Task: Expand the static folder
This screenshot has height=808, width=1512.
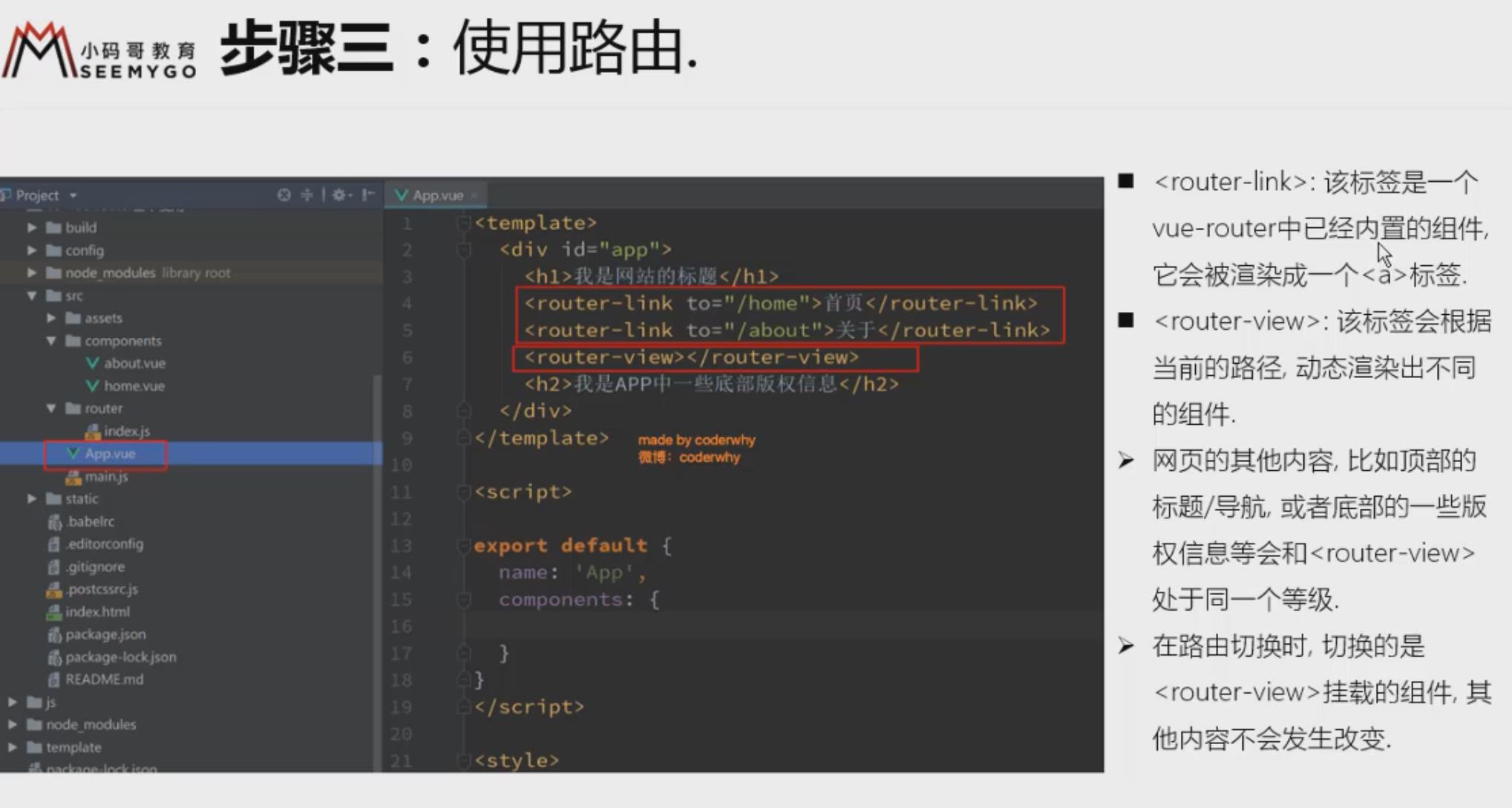Action: point(32,498)
